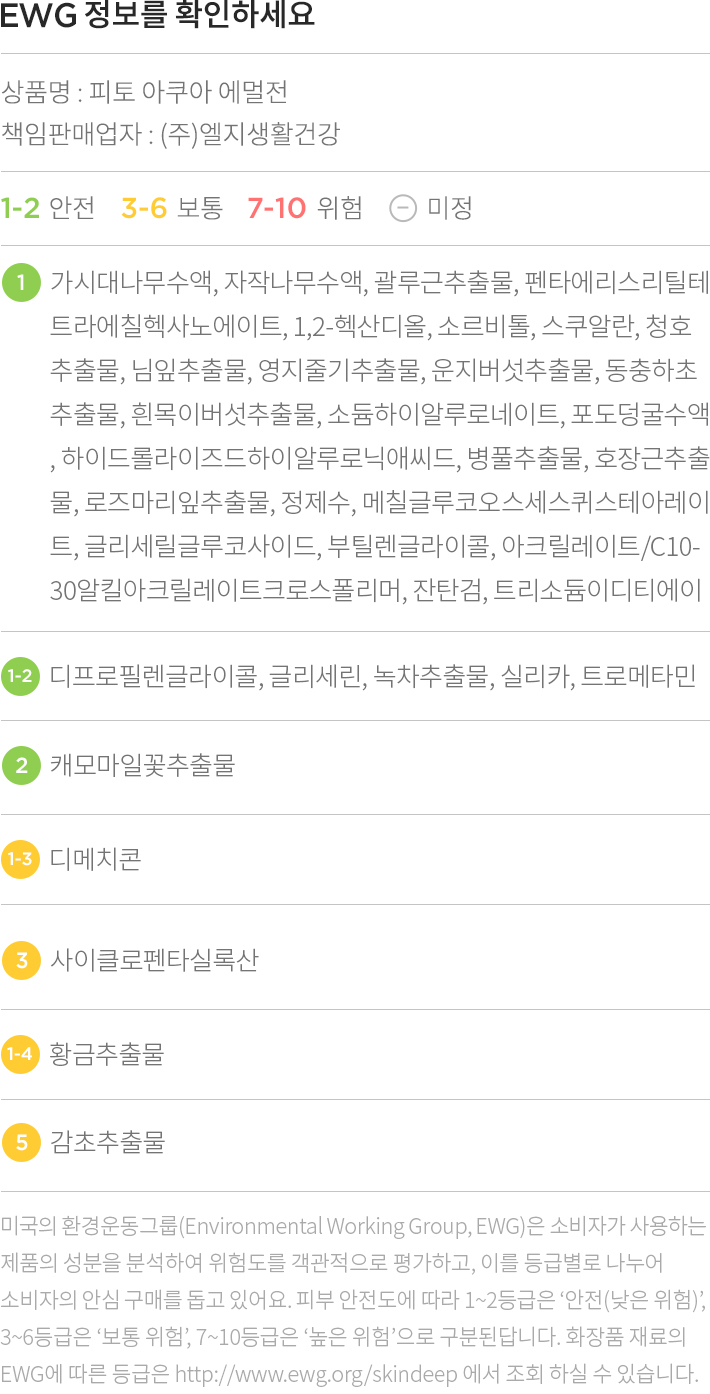The height and width of the screenshot is (1394, 710).
Task: Click the undetermined minus circle icon
Action: coord(402,208)
